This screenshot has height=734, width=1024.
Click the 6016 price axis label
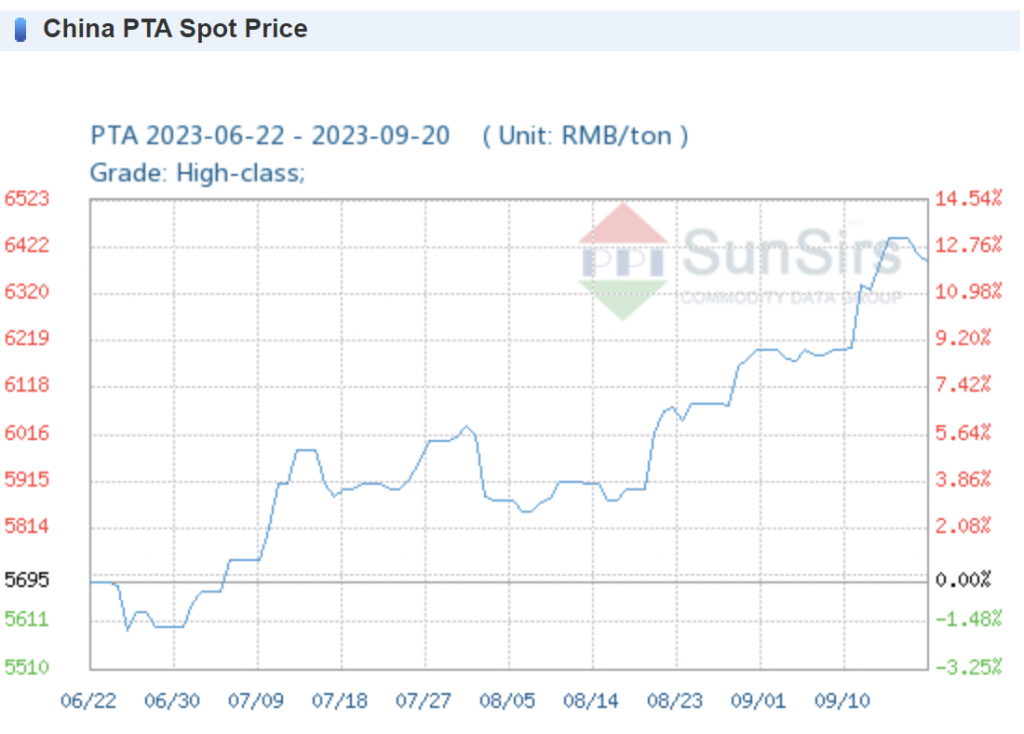[x=27, y=433]
